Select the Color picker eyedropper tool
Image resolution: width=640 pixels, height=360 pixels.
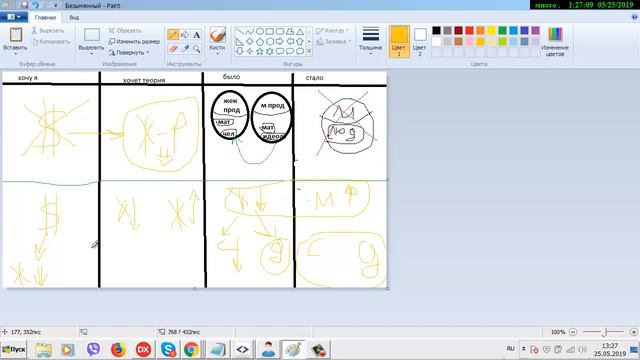(185, 49)
